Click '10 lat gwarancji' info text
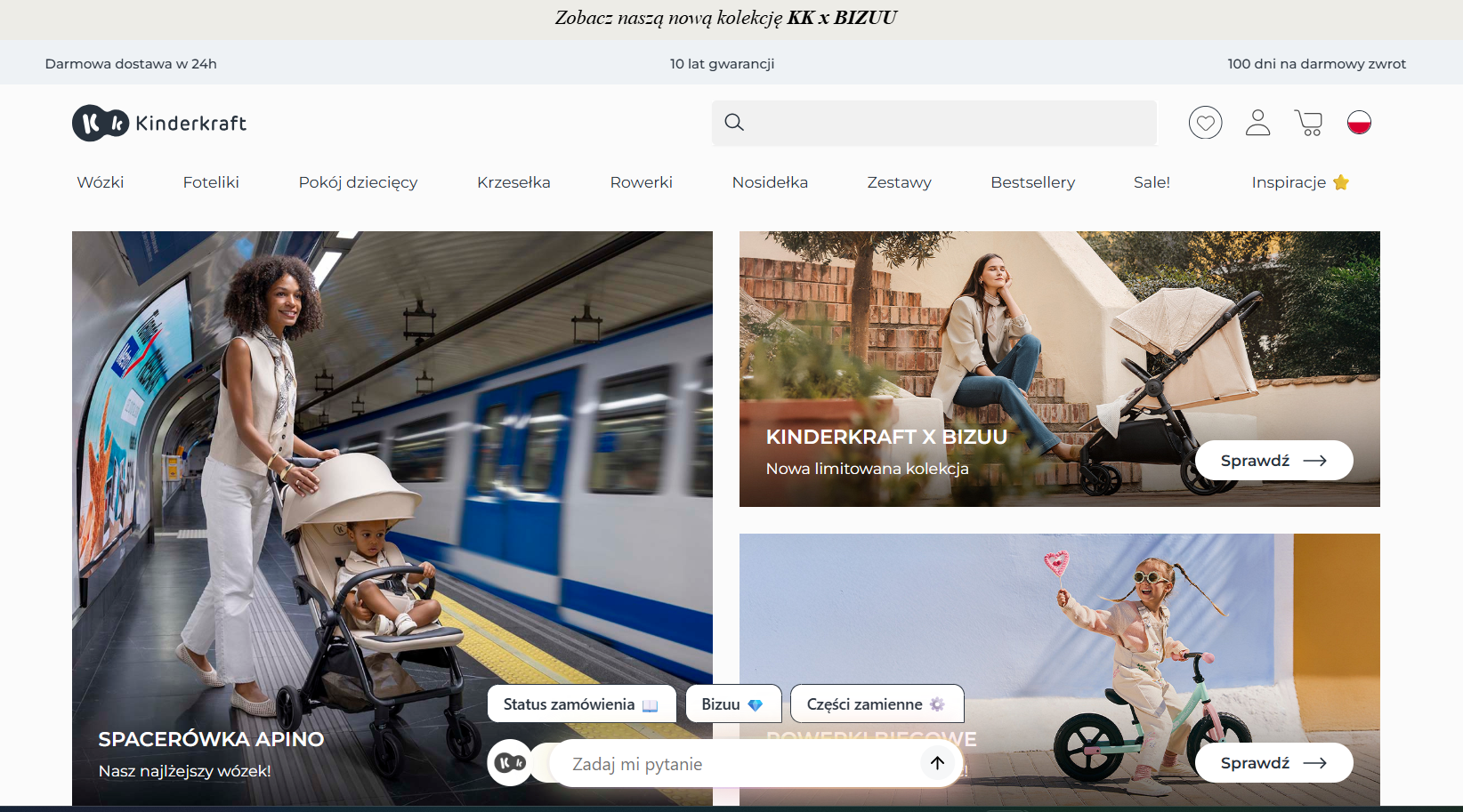This screenshot has height=812, width=1463. click(x=722, y=64)
